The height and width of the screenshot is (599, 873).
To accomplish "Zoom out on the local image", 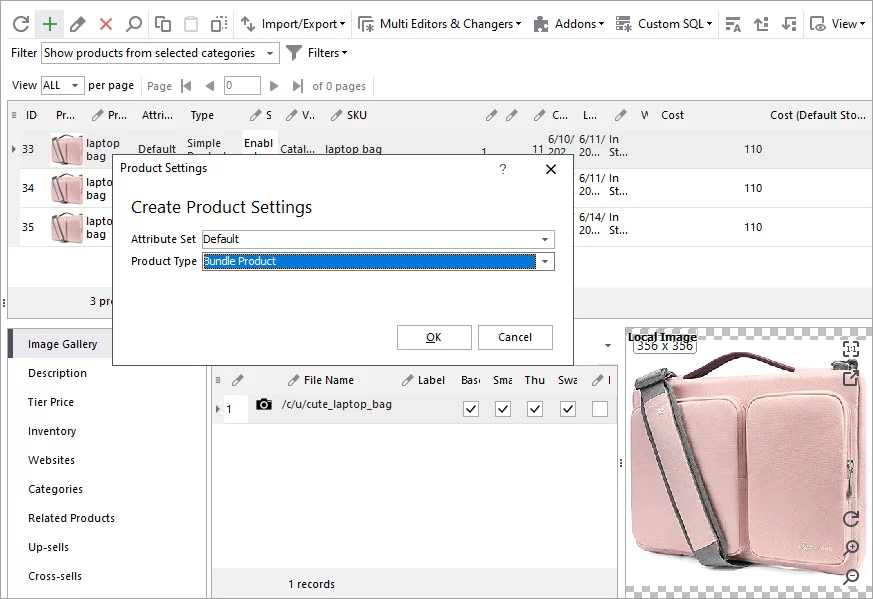I will point(851,577).
